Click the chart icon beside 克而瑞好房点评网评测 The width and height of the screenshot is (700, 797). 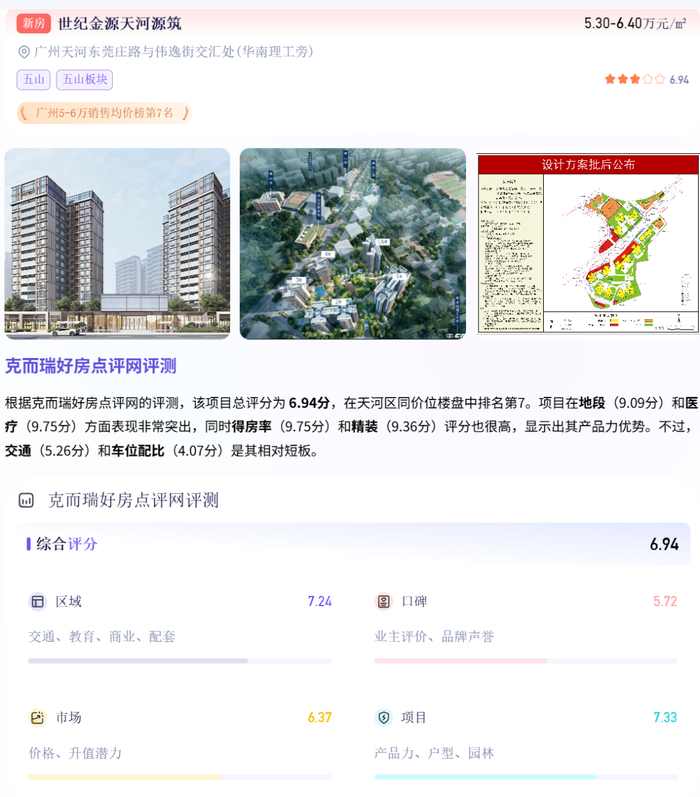[26, 501]
